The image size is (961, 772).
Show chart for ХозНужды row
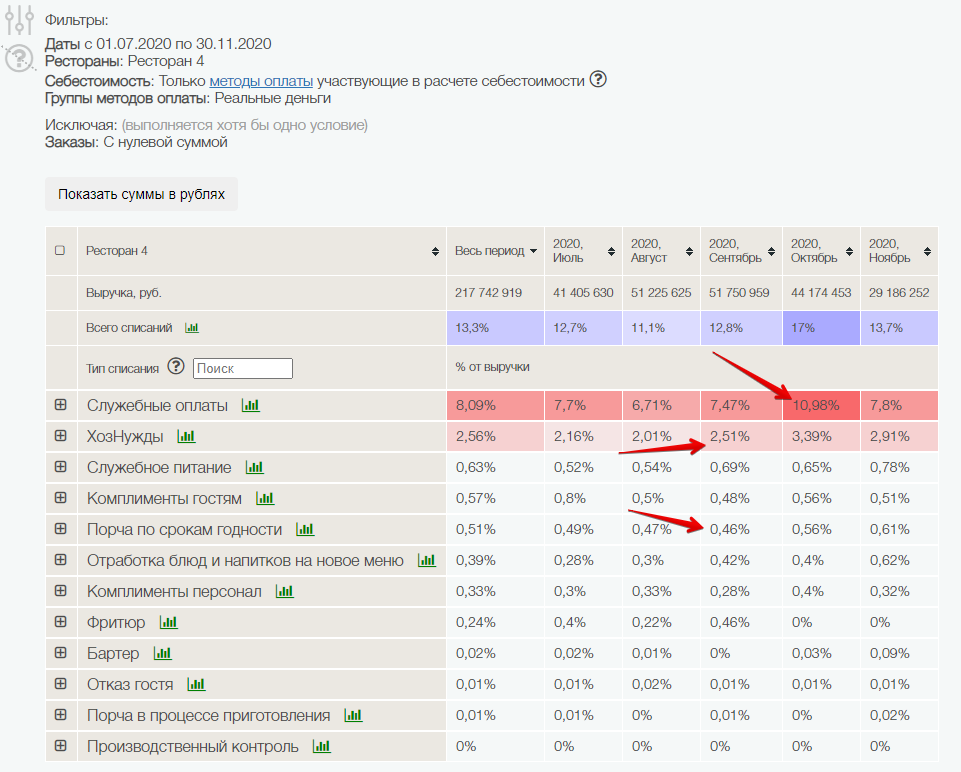click(186, 436)
